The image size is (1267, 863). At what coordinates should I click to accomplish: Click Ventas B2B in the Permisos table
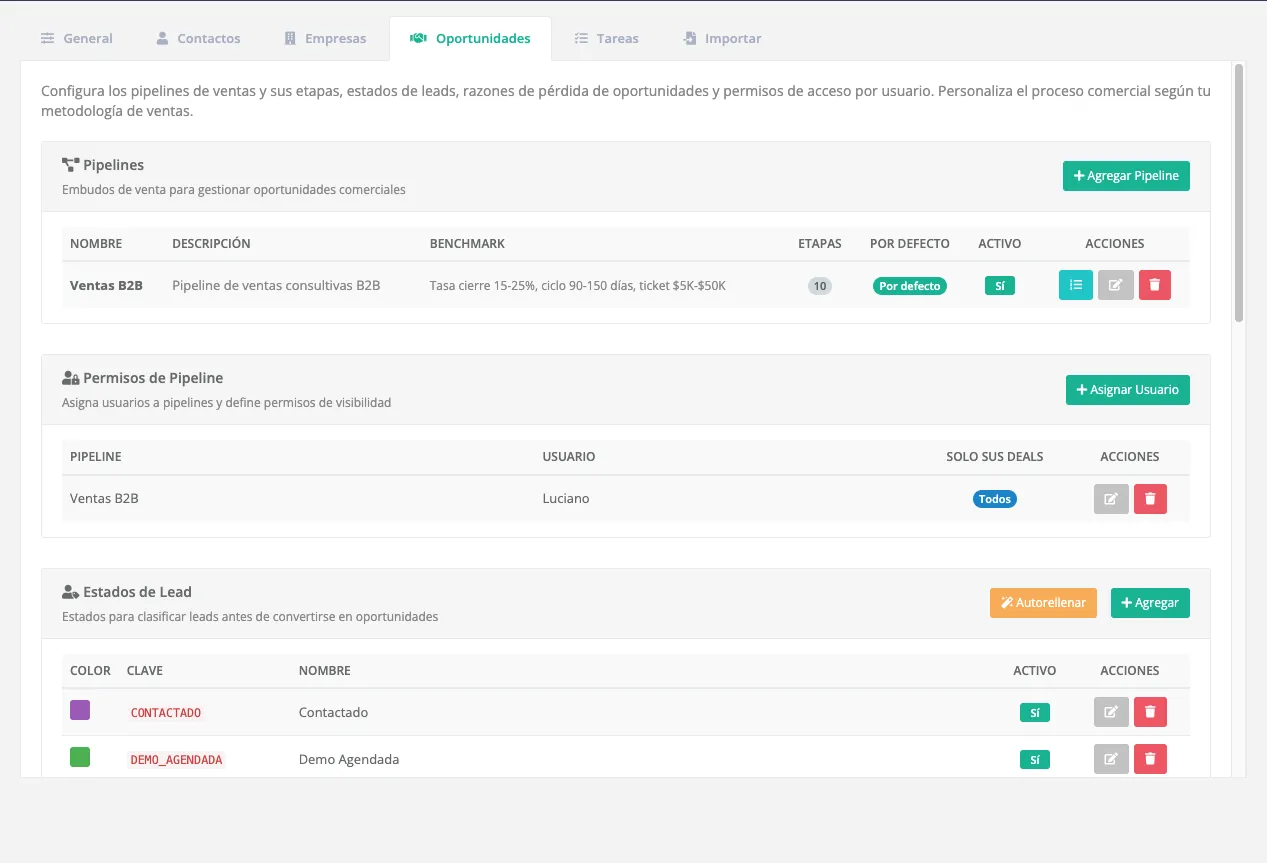coord(104,498)
